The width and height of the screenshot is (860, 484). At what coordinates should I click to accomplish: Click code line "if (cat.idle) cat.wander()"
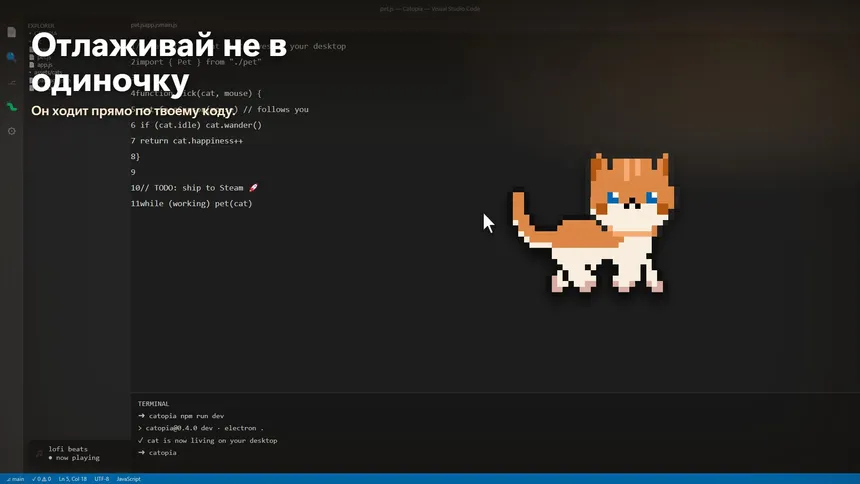(x=201, y=125)
